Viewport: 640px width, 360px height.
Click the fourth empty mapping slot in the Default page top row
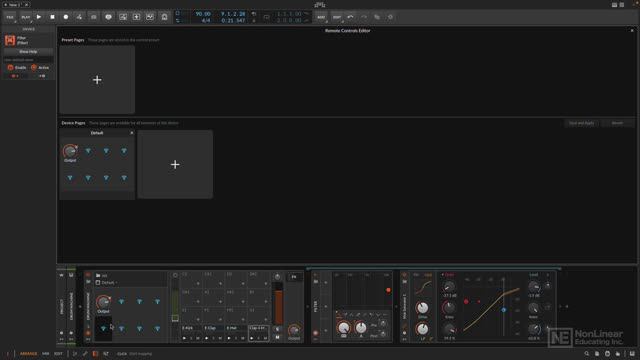point(124,151)
